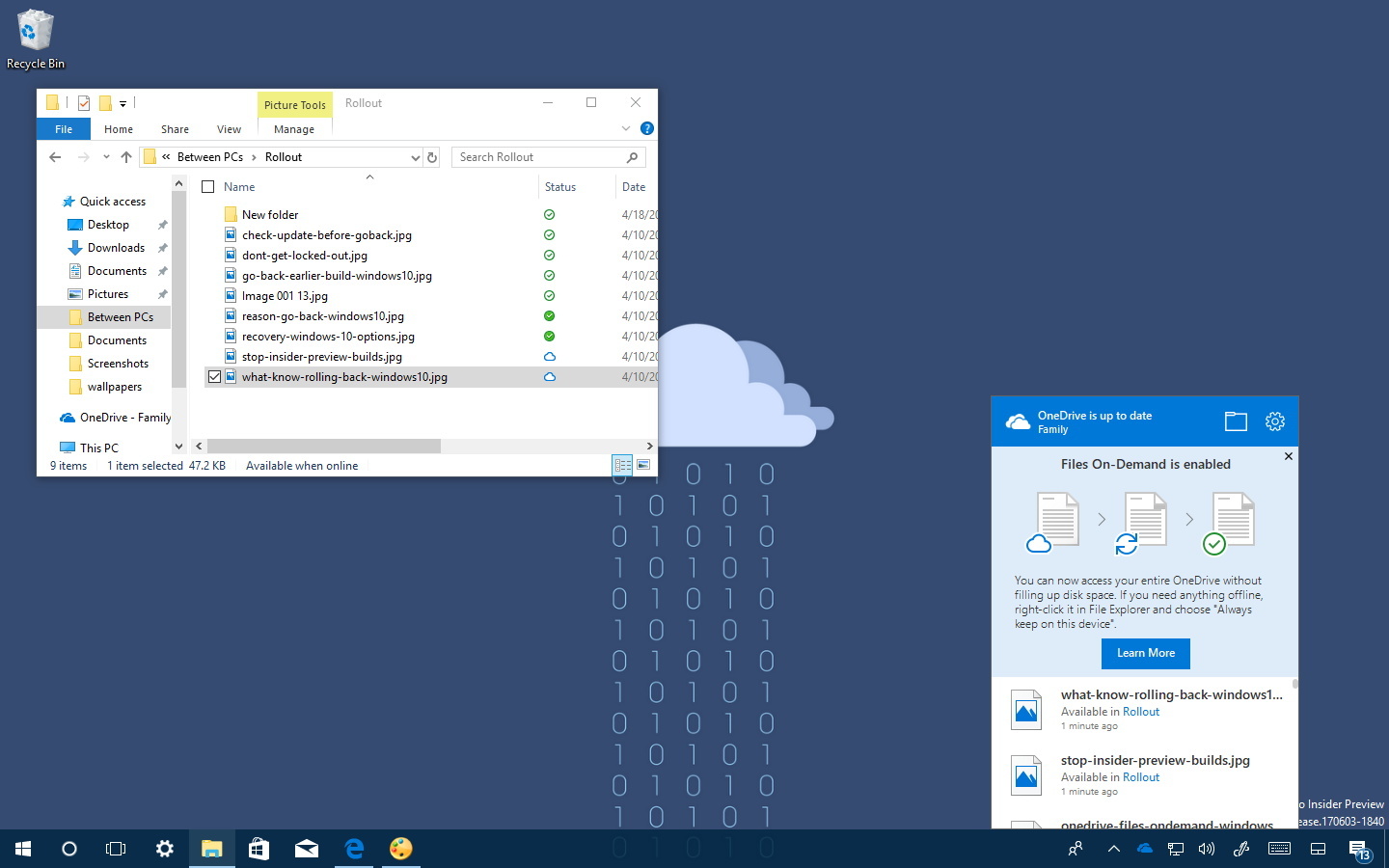
Task: Open Screenshots folder in navigation pane
Action: click(118, 364)
